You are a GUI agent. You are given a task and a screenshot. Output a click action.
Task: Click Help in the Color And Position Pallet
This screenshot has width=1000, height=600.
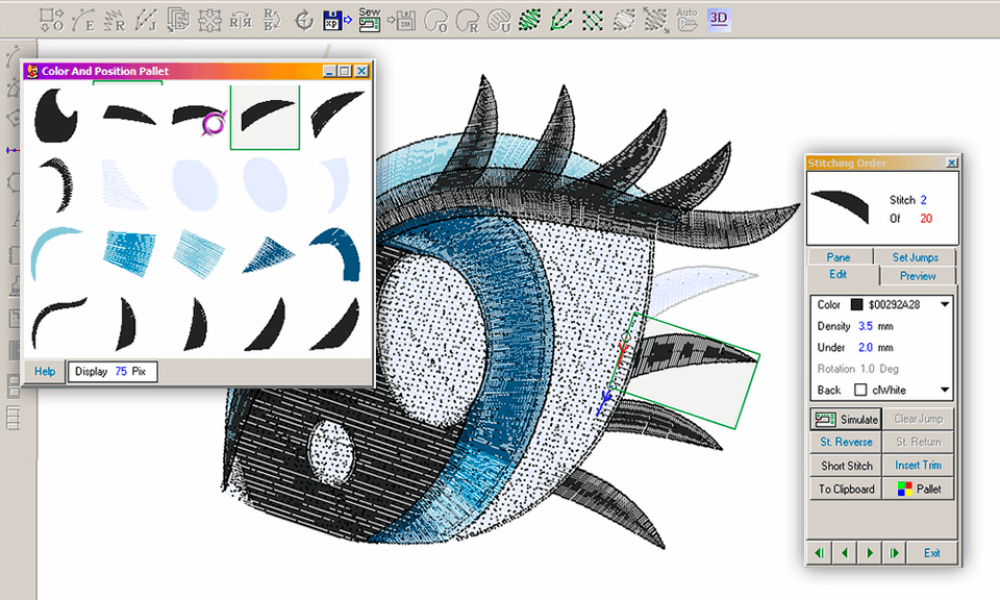[45, 371]
